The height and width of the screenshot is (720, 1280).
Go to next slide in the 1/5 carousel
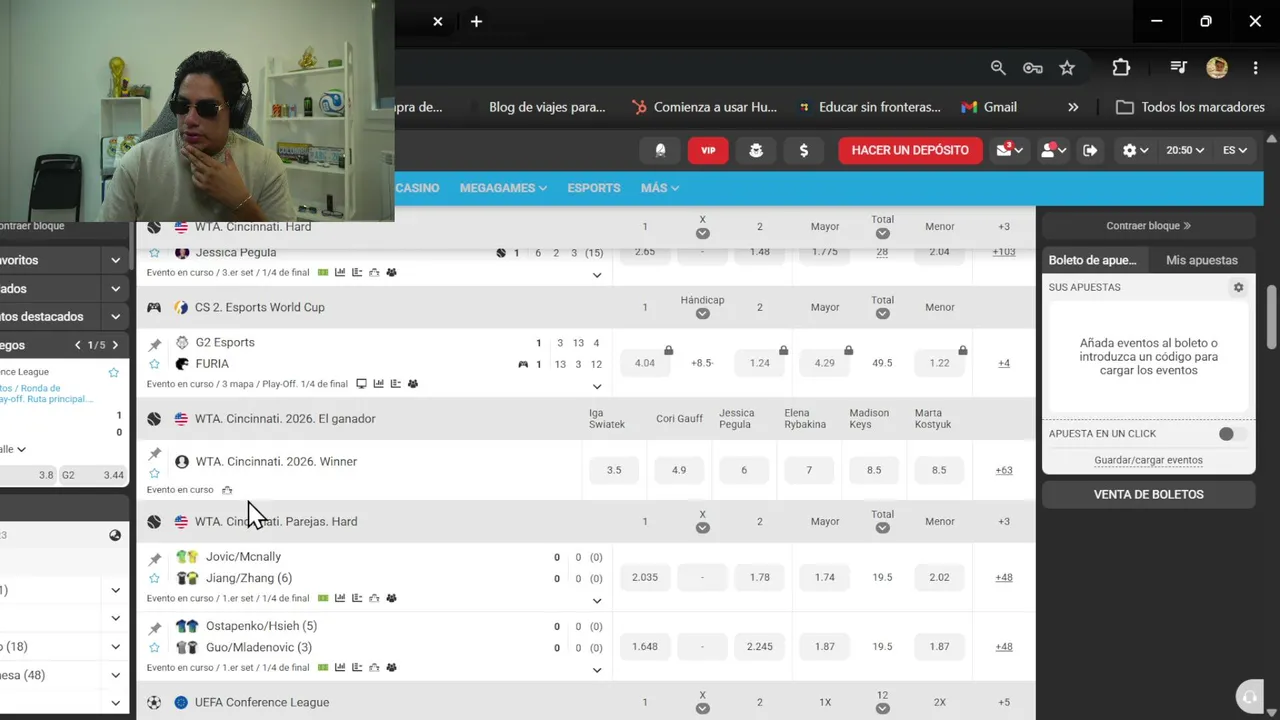coord(115,345)
